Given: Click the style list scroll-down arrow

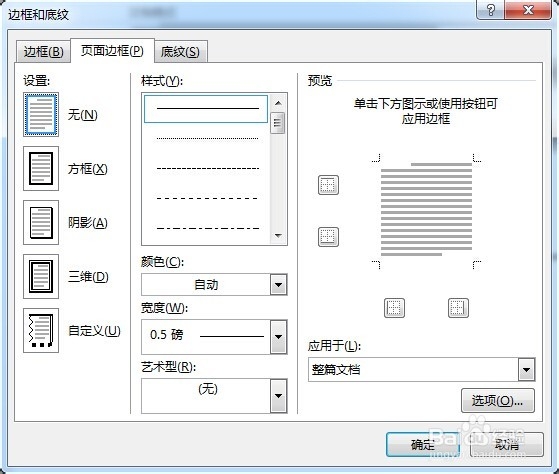Looking at the screenshot, I should [x=278, y=236].
